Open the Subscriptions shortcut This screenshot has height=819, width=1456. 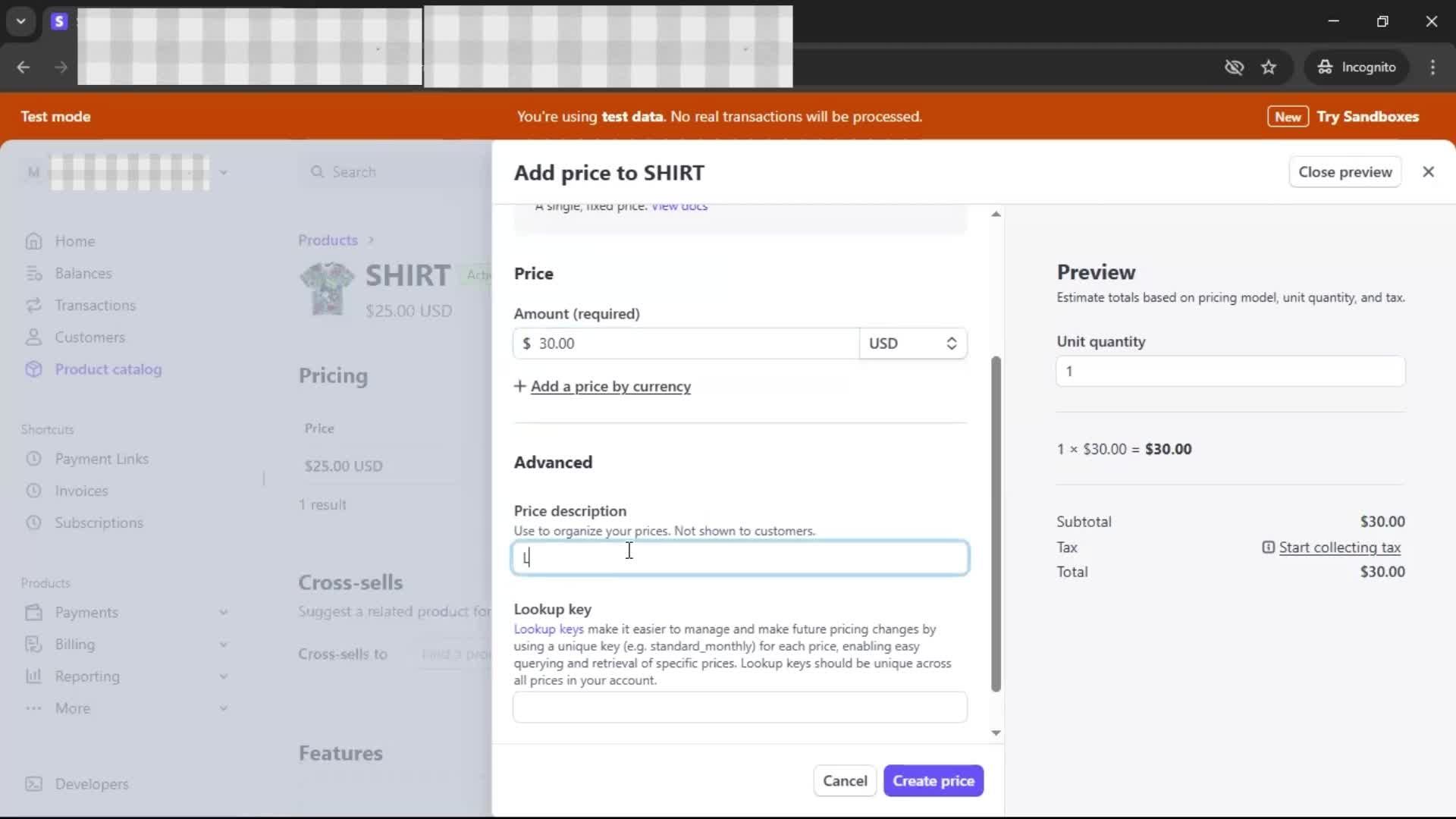tap(99, 522)
